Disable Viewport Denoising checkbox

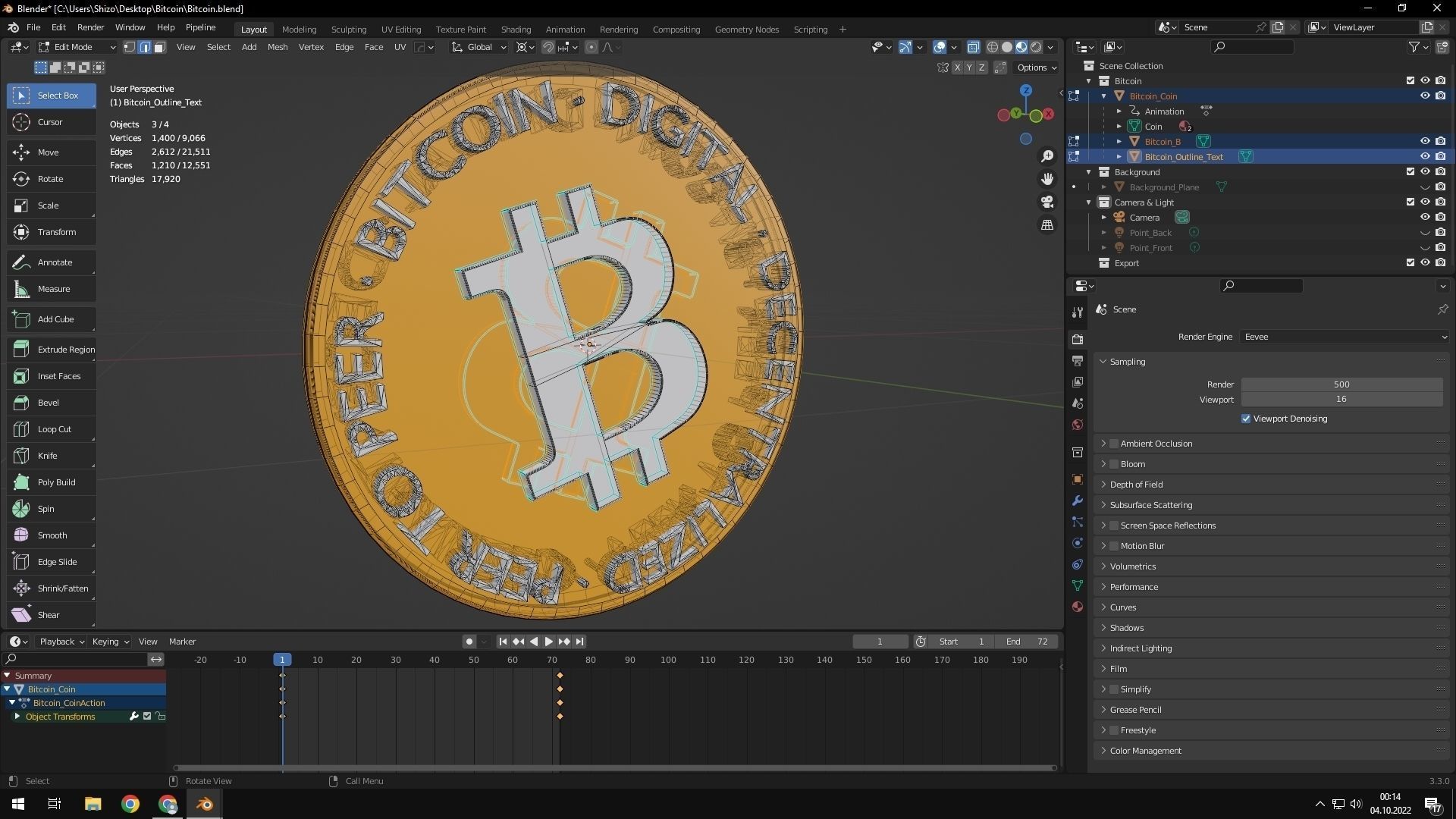click(x=1246, y=418)
